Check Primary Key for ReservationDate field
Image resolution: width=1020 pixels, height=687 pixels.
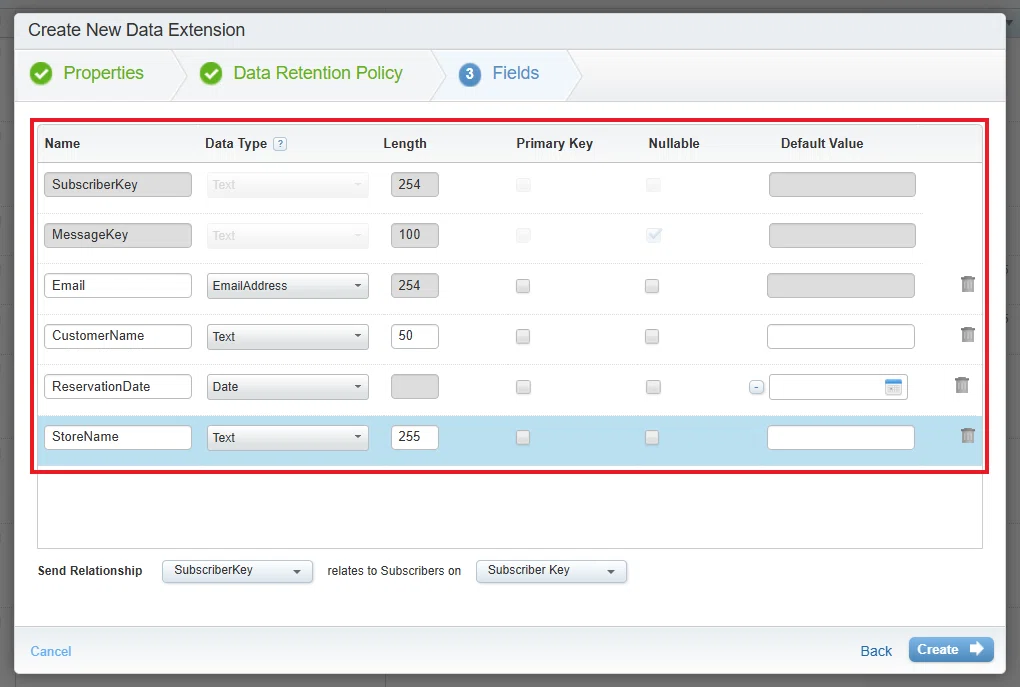pyautogui.click(x=523, y=387)
